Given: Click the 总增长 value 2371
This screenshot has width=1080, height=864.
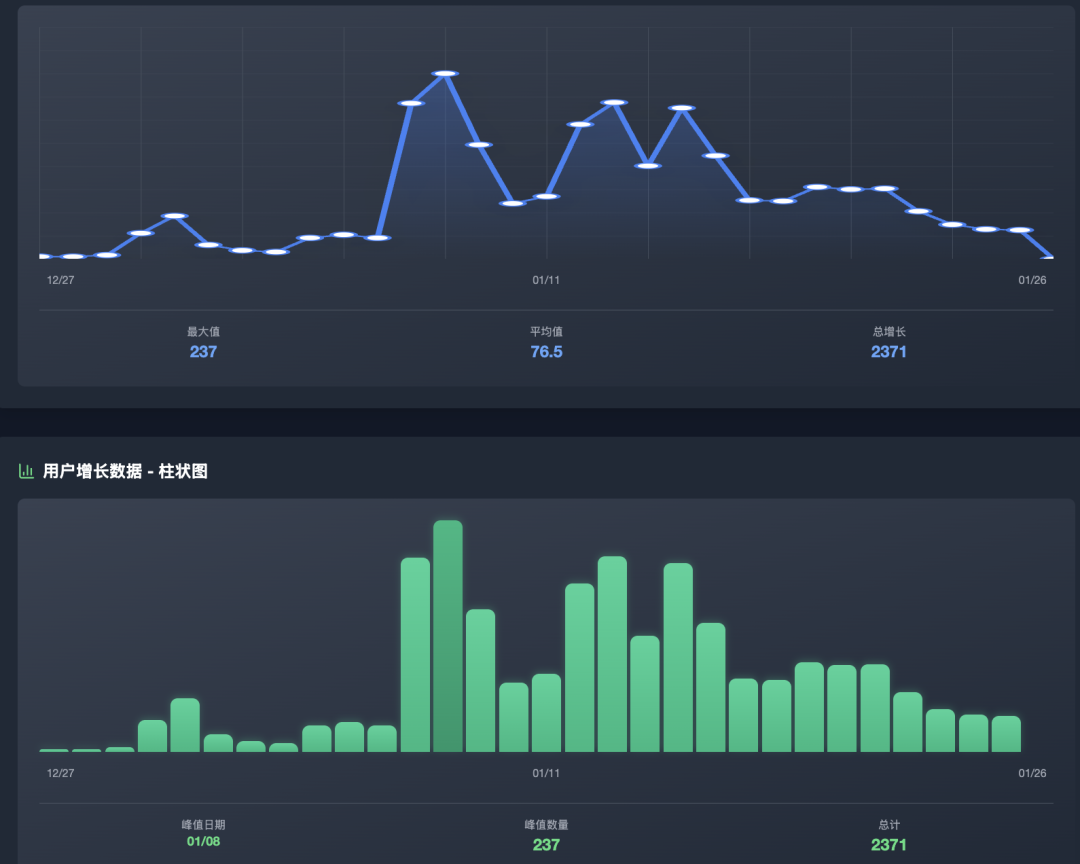Looking at the screenshot, I should point(889,352).
